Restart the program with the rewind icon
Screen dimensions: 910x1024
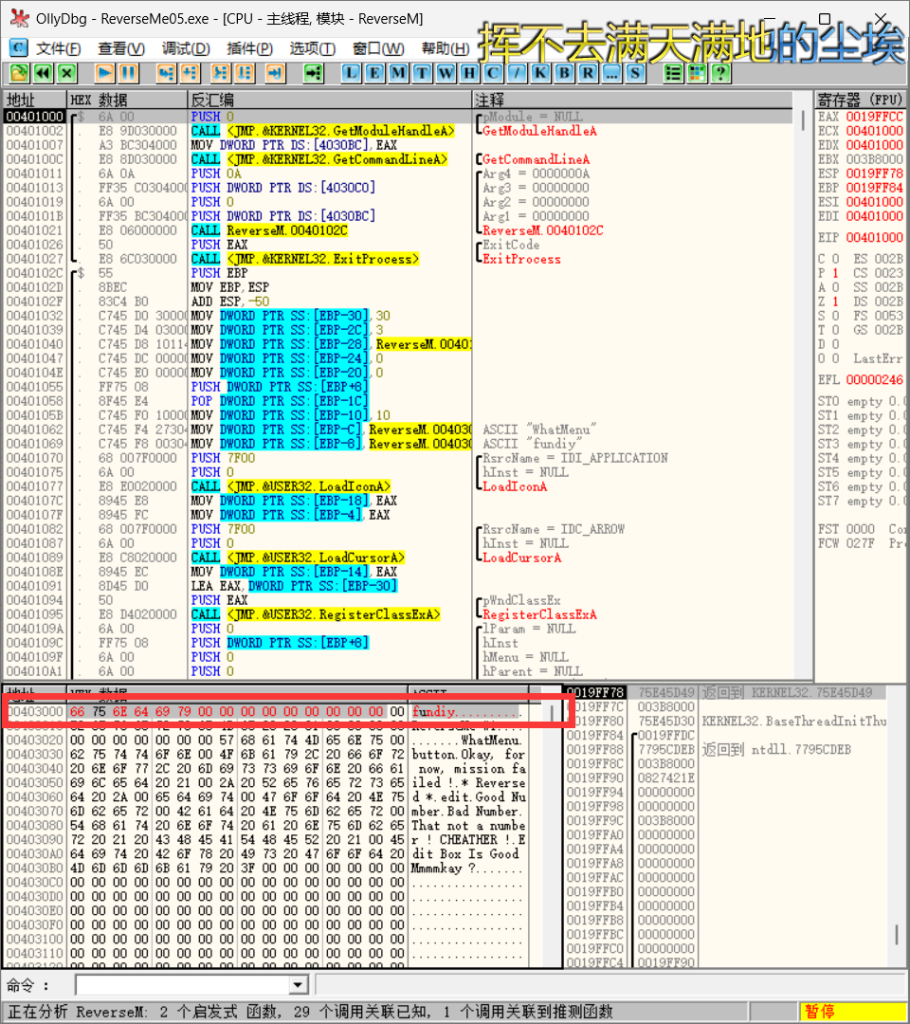coord(43,73)
